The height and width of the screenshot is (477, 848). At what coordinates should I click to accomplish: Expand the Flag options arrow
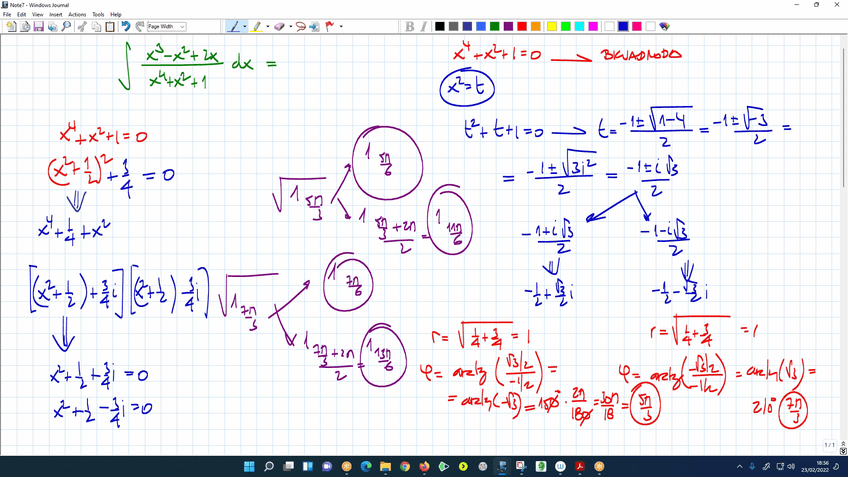click(x=341, y=26)
